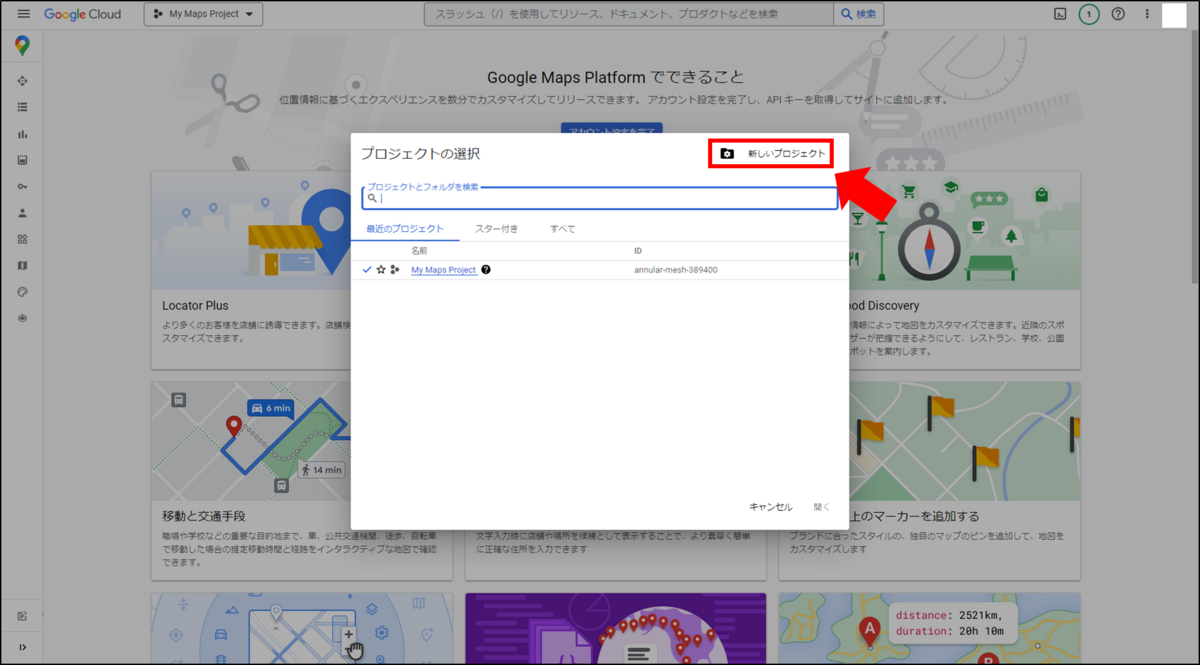
Task: Click the Google Maps Platform pin logo
Action: click(x=22, y=45)
